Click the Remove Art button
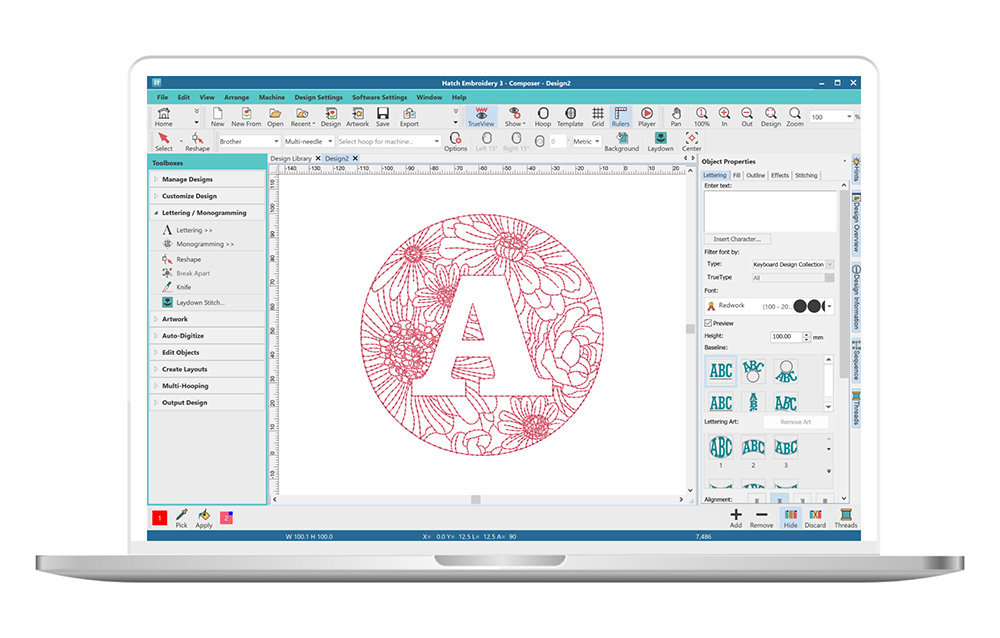This screenshot has height=638, width=1000. (x=797, y=421)
